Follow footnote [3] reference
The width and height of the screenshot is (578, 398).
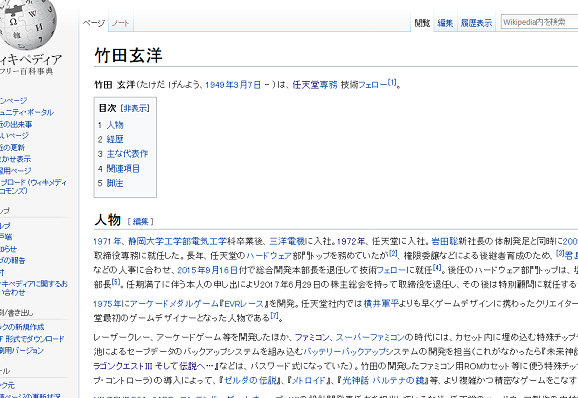pos(560,253)
